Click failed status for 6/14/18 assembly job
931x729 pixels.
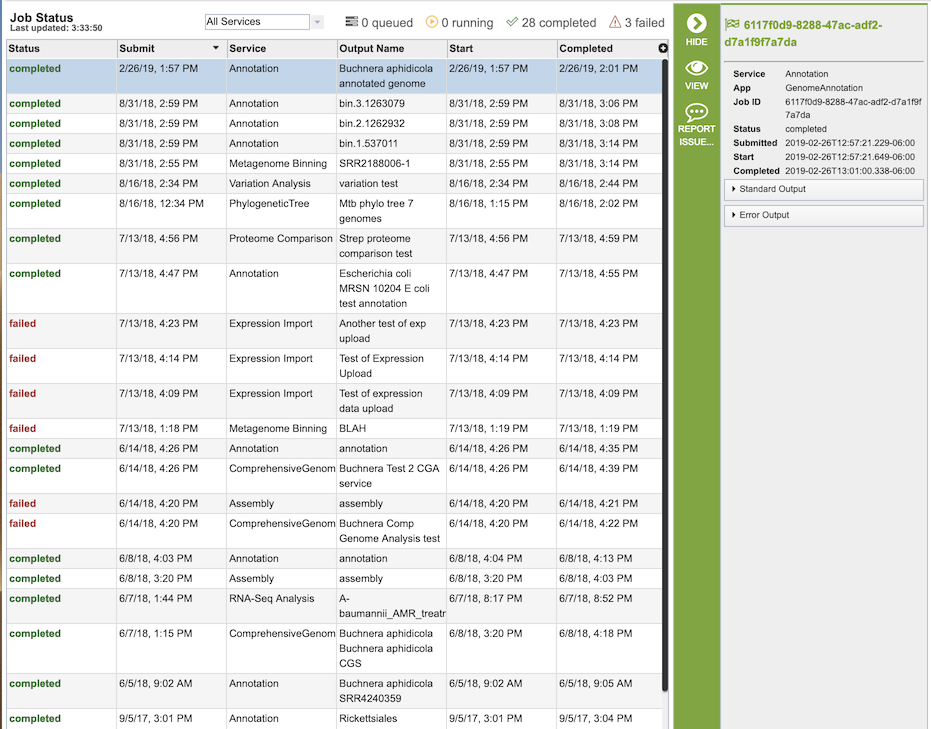(23, 503)
